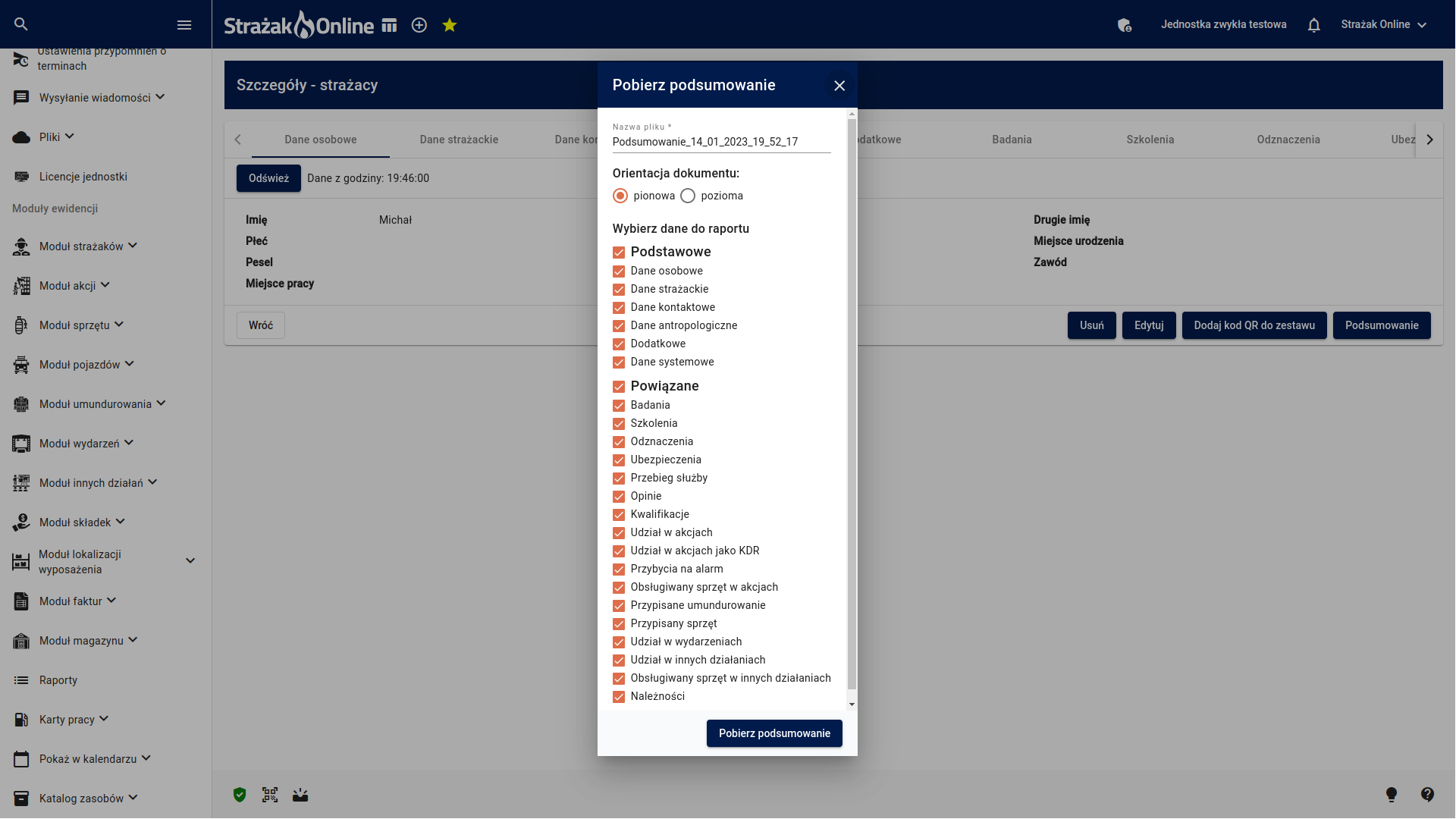Open the notifications bell
The image size is (1456, 819).
coord(1314,25)
